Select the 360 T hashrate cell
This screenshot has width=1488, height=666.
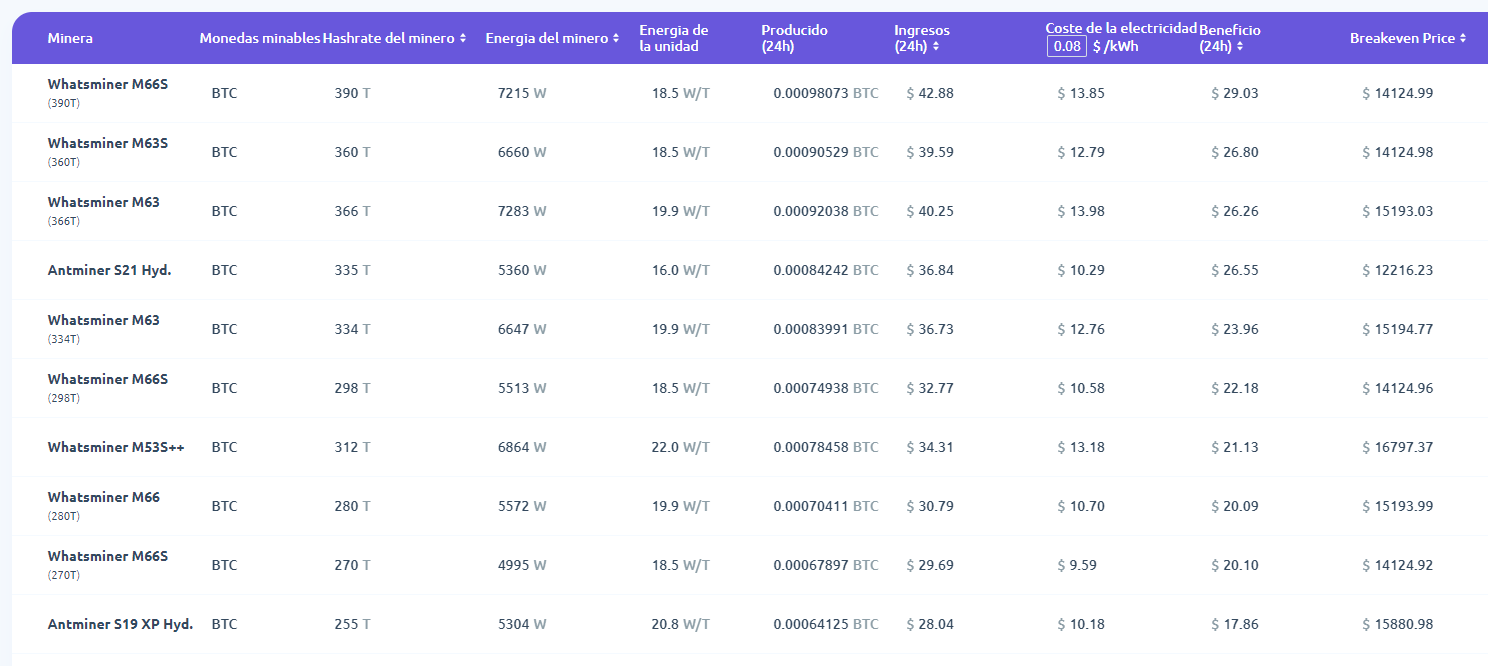coord(352,152)
